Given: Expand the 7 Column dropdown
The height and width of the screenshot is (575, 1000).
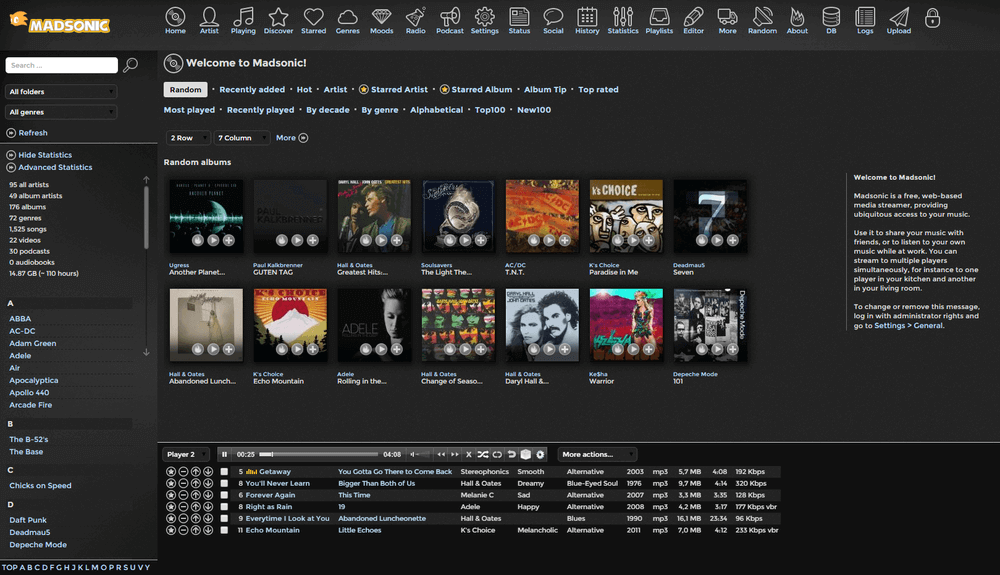Looking at the screenshot, I should pyautogui.click(x=242, y=138).
